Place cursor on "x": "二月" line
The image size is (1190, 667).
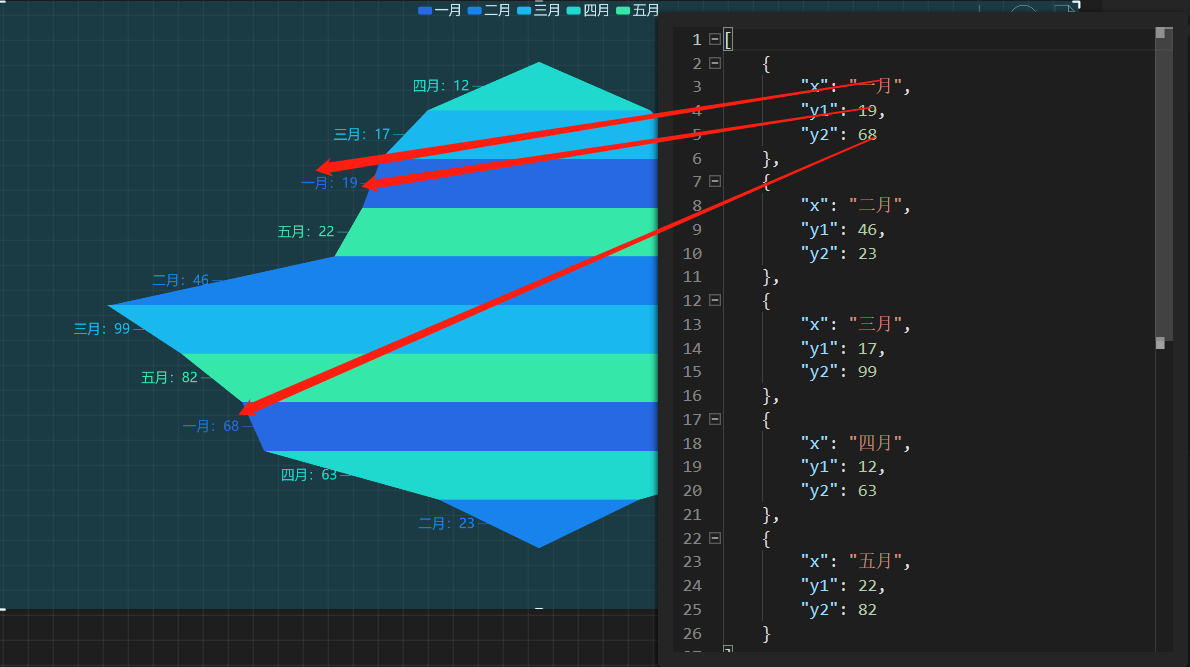coord(855,206)
